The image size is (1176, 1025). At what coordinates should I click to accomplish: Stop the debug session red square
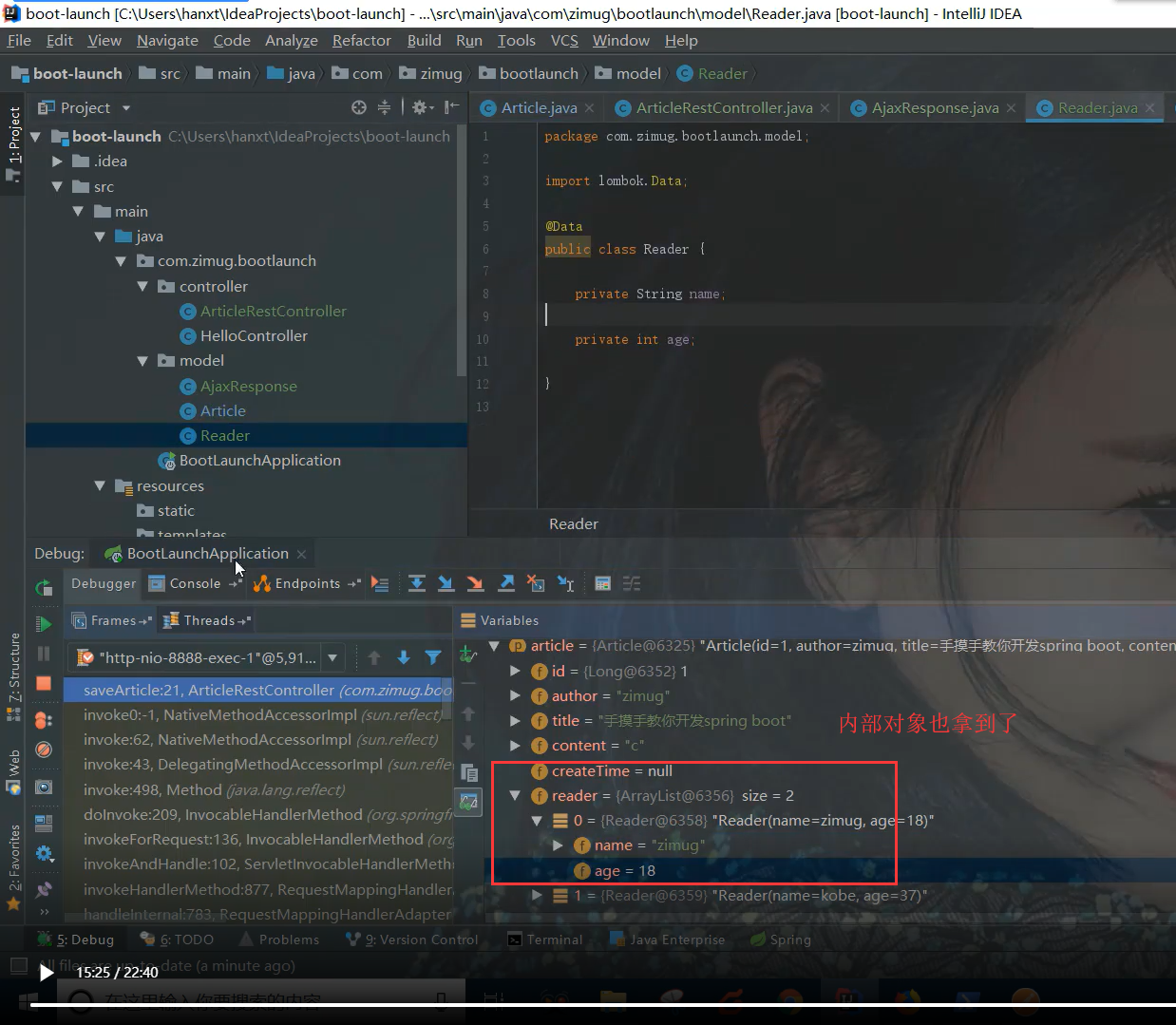[44, 683]
